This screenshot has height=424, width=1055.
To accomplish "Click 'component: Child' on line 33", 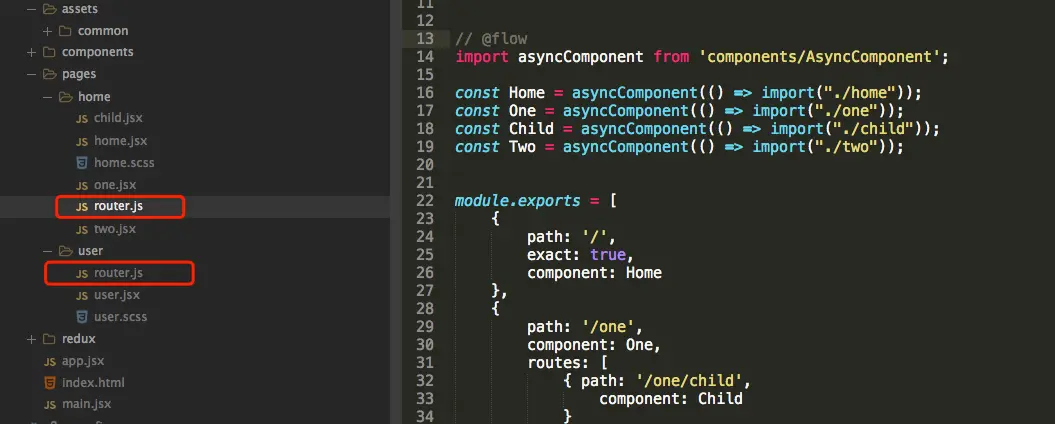I will [x=671, y=399].
